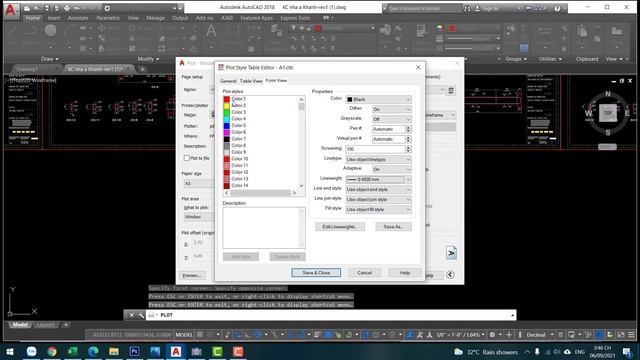Open the Annotate ribbon tab
Viewport: 640px width, 360px height.
coord(78,18)
